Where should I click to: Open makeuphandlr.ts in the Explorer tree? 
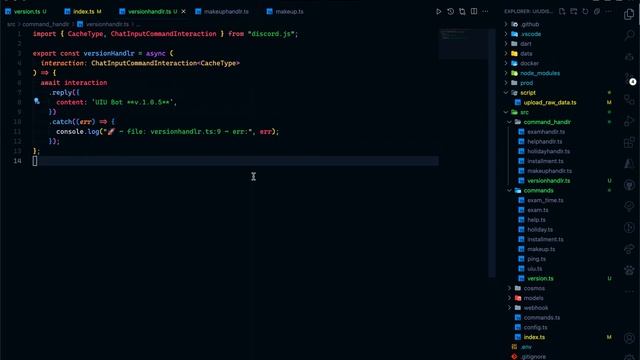click(x=549, y=171)
